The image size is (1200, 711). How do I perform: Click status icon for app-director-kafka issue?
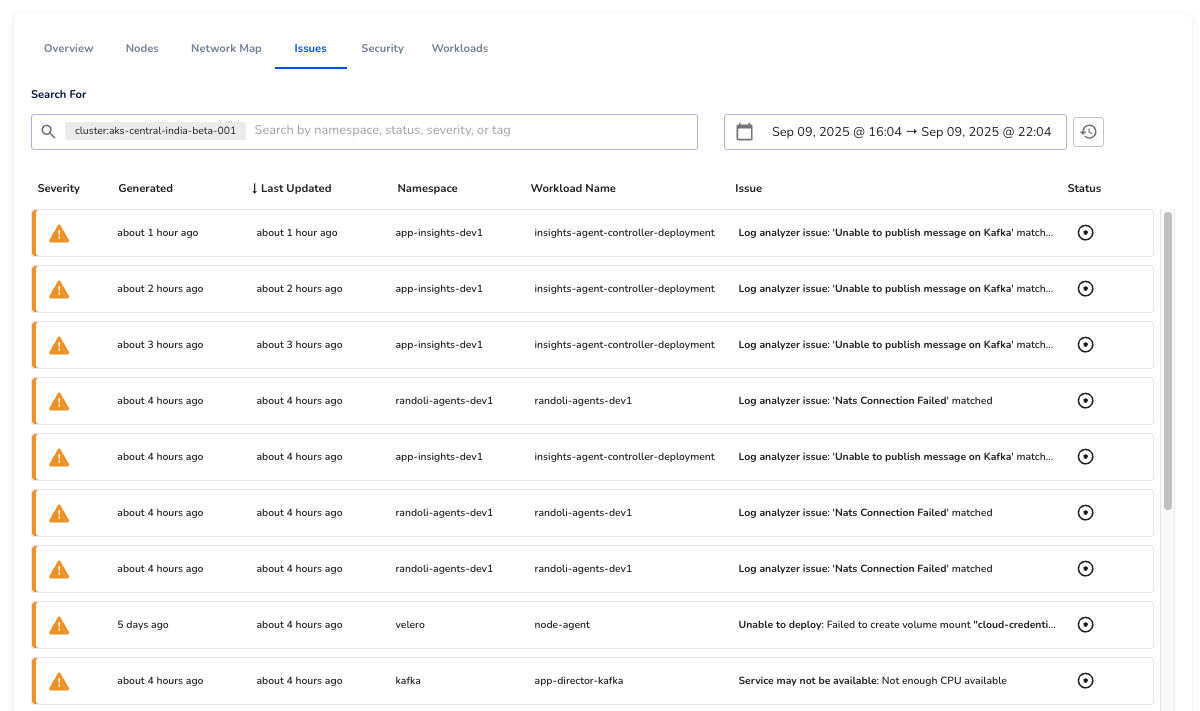(1085, 681)
